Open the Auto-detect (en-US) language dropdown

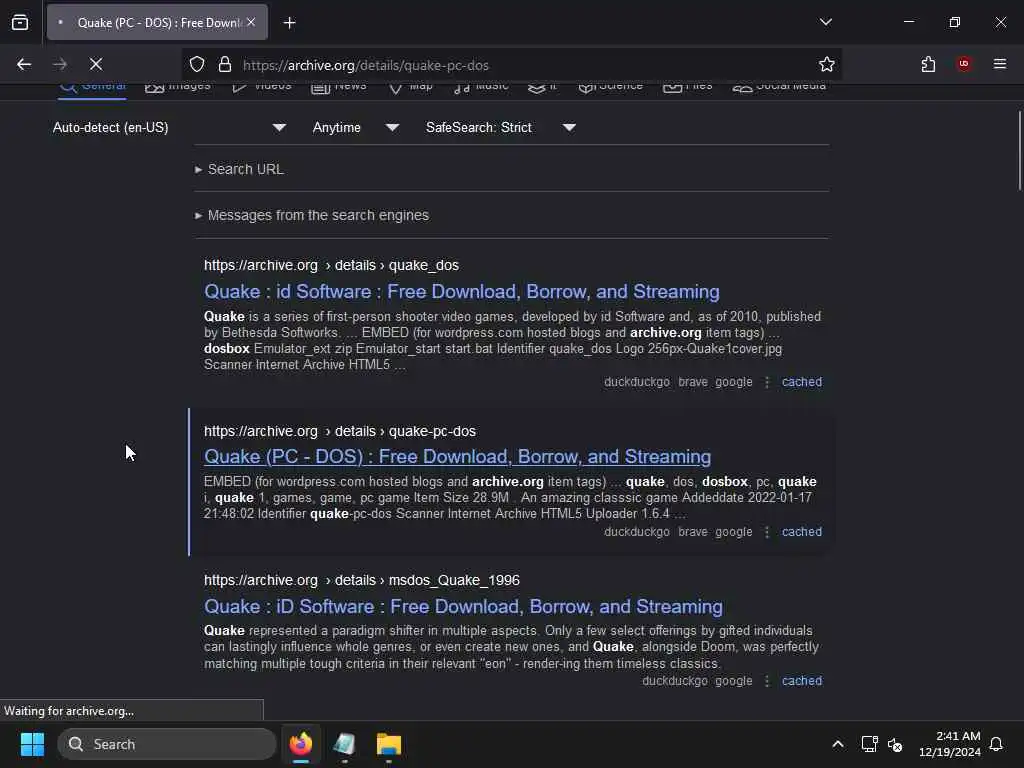click(x=169, y=127)
